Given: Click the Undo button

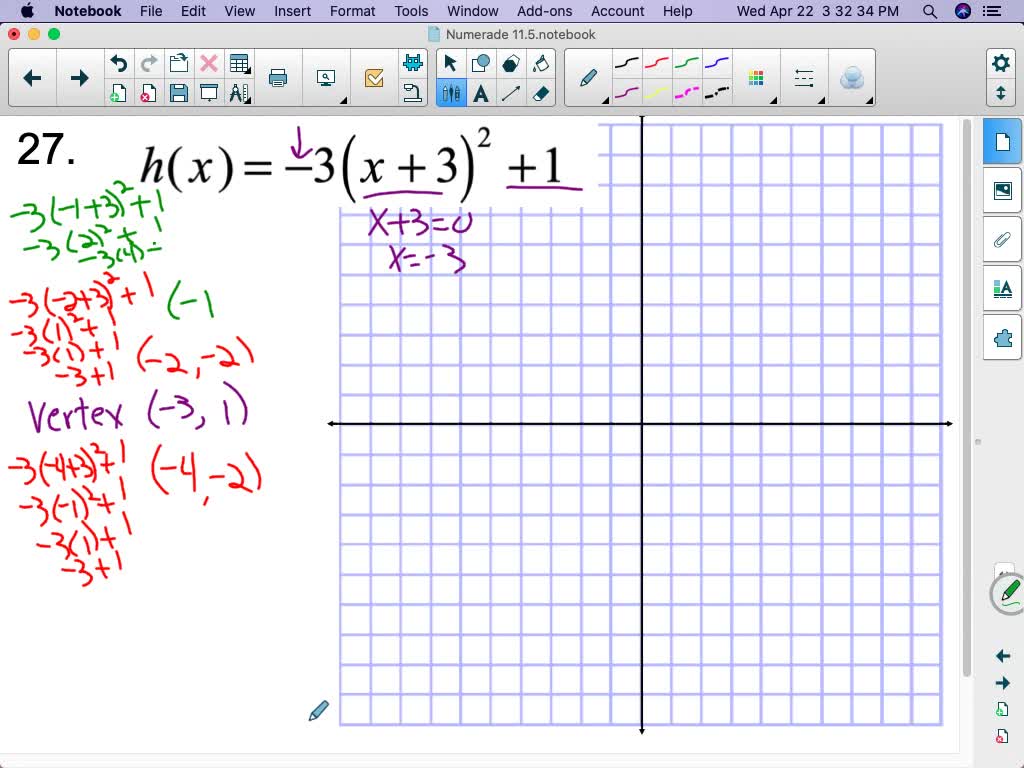Looking at the screenshot, I should click(x=118, y=62).
